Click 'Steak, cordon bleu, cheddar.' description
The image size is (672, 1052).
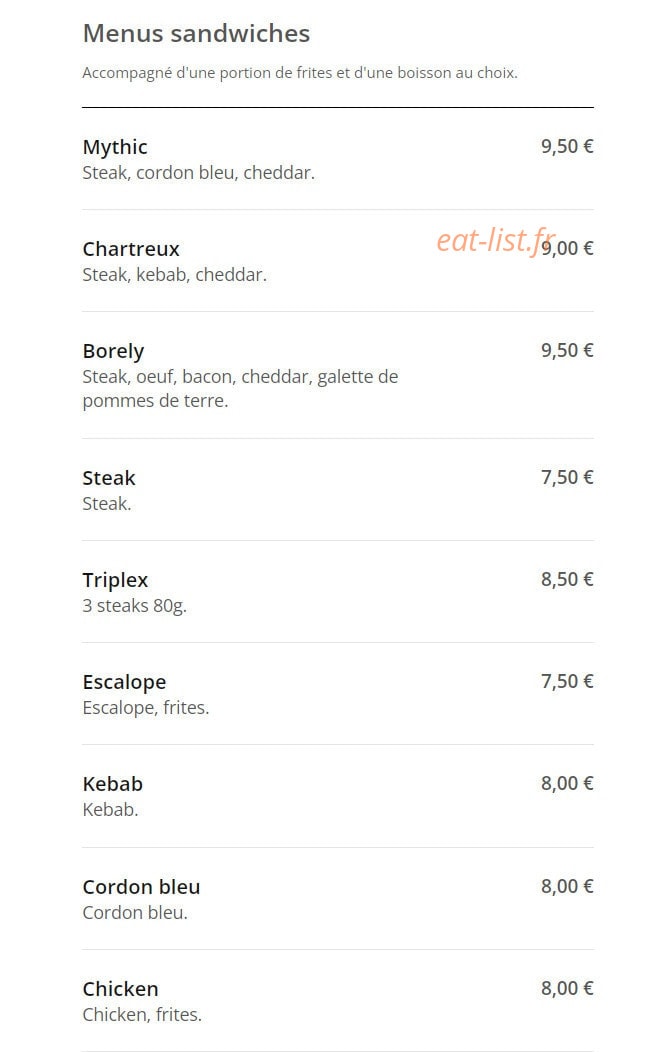tap(199, 173)
